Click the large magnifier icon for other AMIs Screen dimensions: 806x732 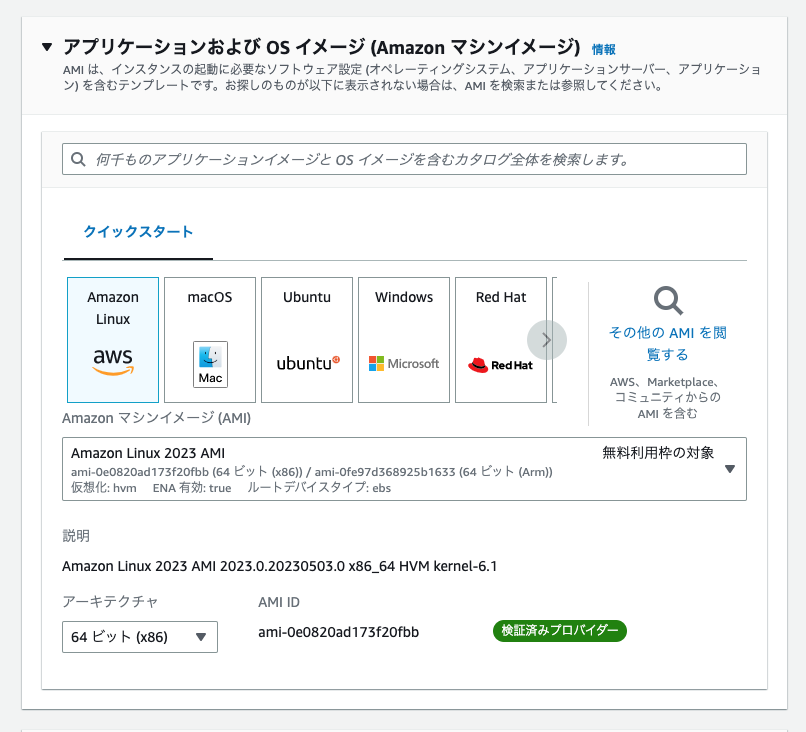point(668,301)
